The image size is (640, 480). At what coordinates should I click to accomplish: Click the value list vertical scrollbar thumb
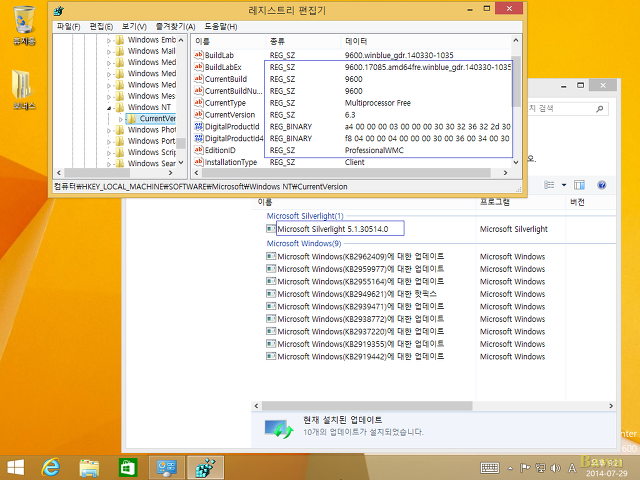516,81
